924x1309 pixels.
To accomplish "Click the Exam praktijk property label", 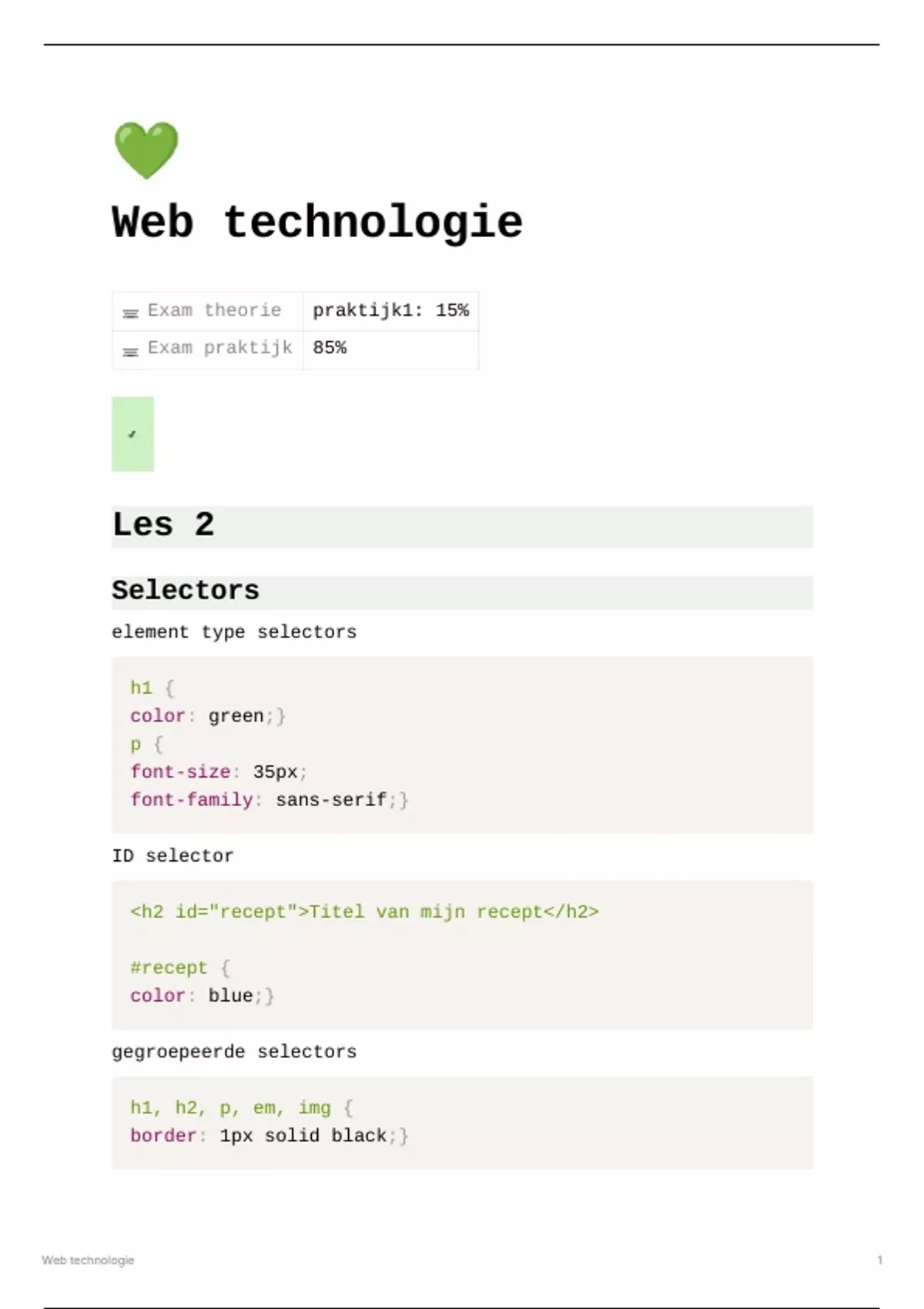I will [219, 348].
